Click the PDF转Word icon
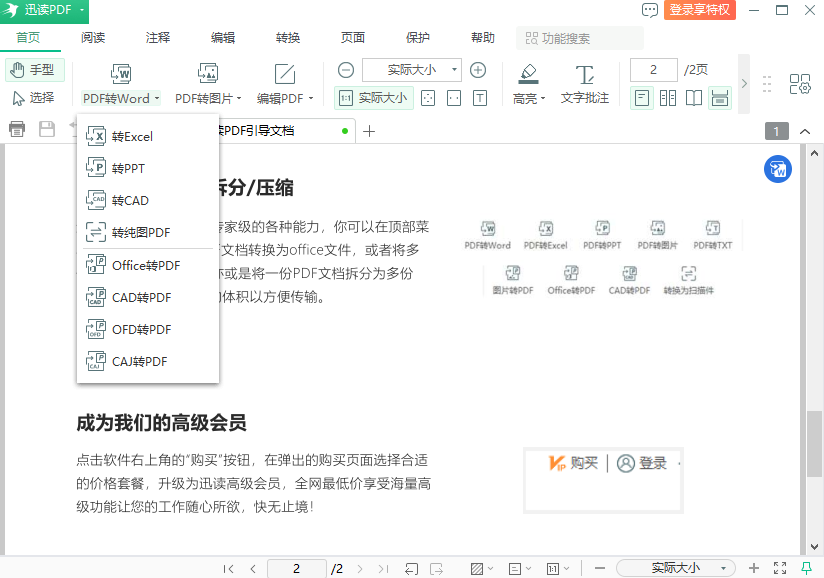Image resolution: width=824 pixels, height=578 pixels. point(121,74)
